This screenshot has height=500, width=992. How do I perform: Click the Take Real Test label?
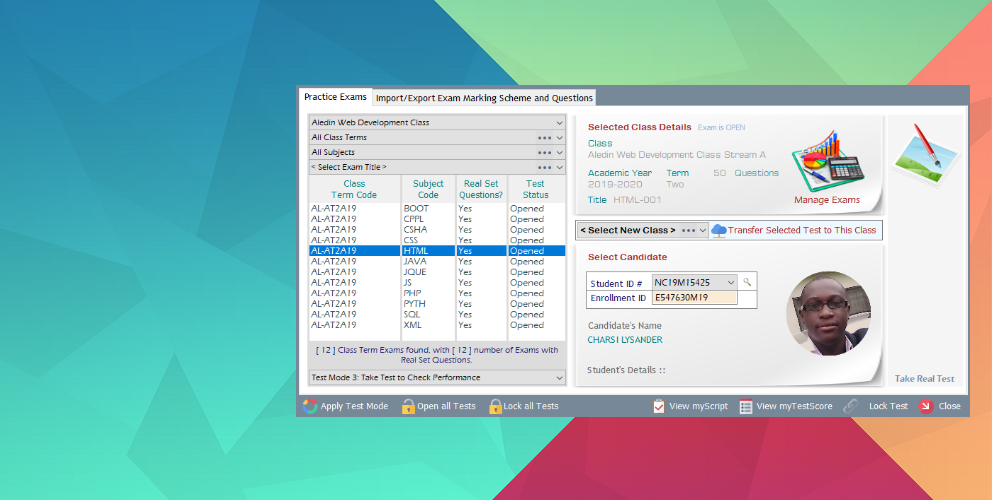click(x=924, y=378)
